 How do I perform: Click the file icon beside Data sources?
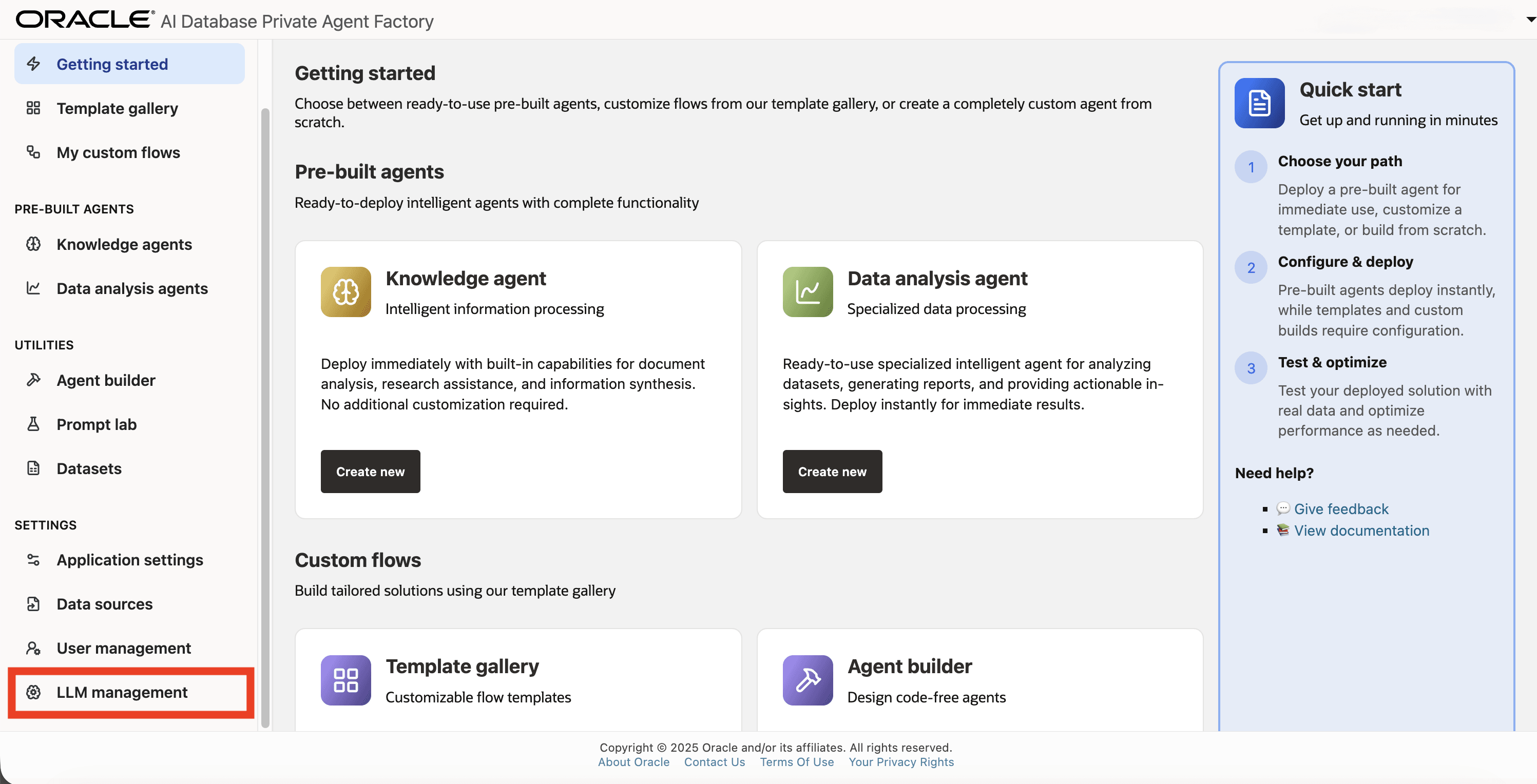tap(33, 604)
